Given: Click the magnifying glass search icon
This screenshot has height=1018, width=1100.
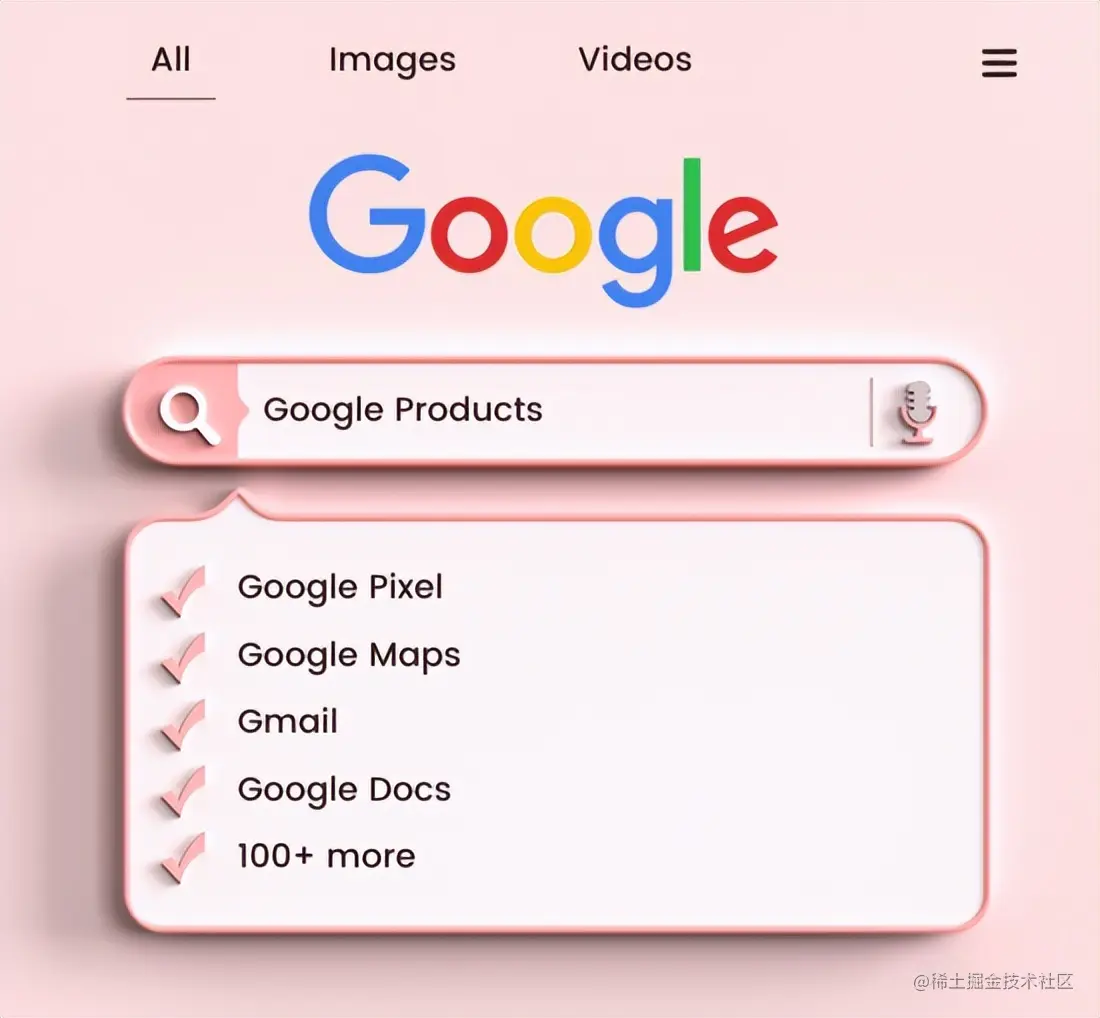Looking at the screenshot, I should (189, 414).
